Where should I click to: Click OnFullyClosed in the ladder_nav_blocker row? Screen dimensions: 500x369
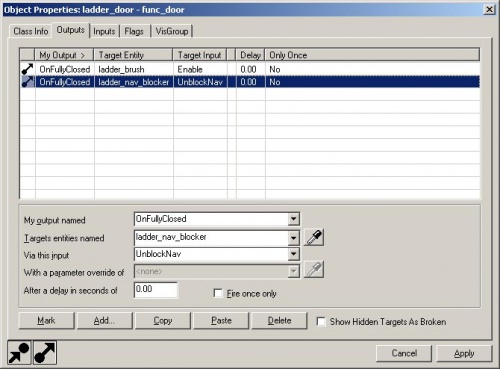click(x=65, y=82)
